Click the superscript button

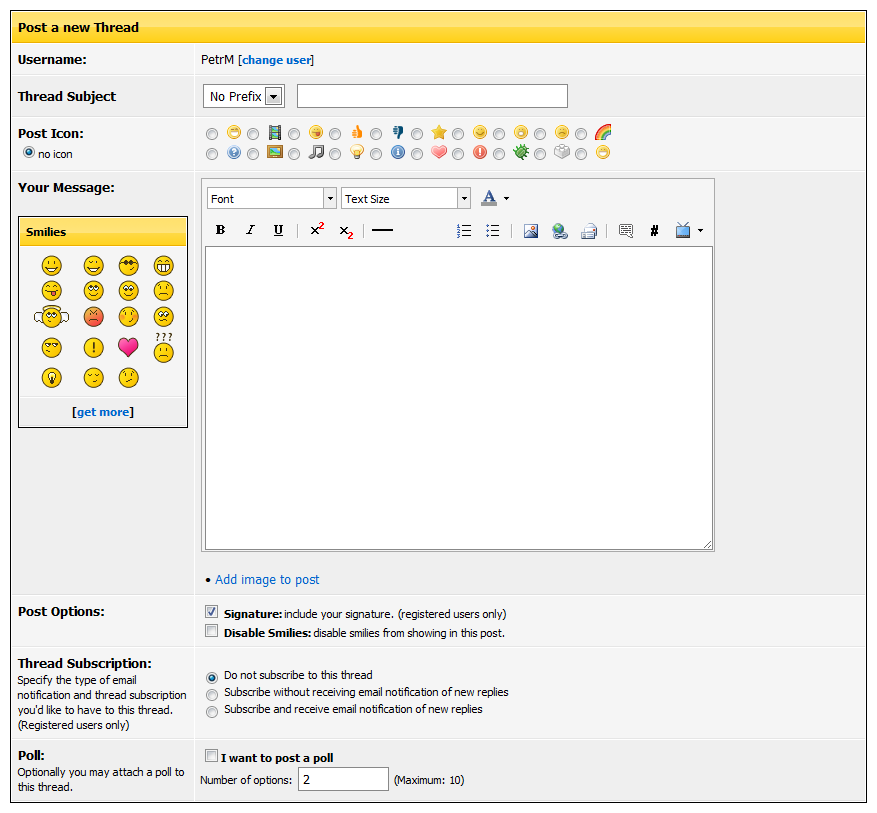click(x=317, y=230)
